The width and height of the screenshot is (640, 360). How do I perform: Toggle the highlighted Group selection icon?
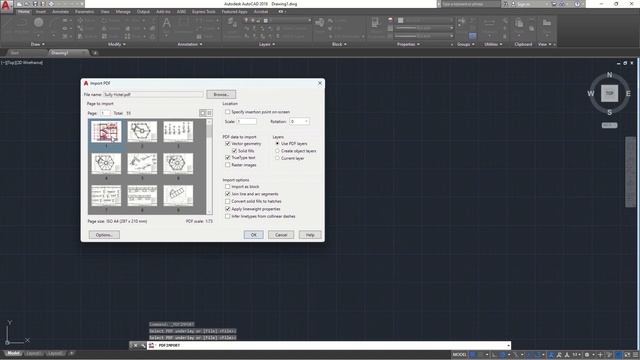[x=473, y=36]
